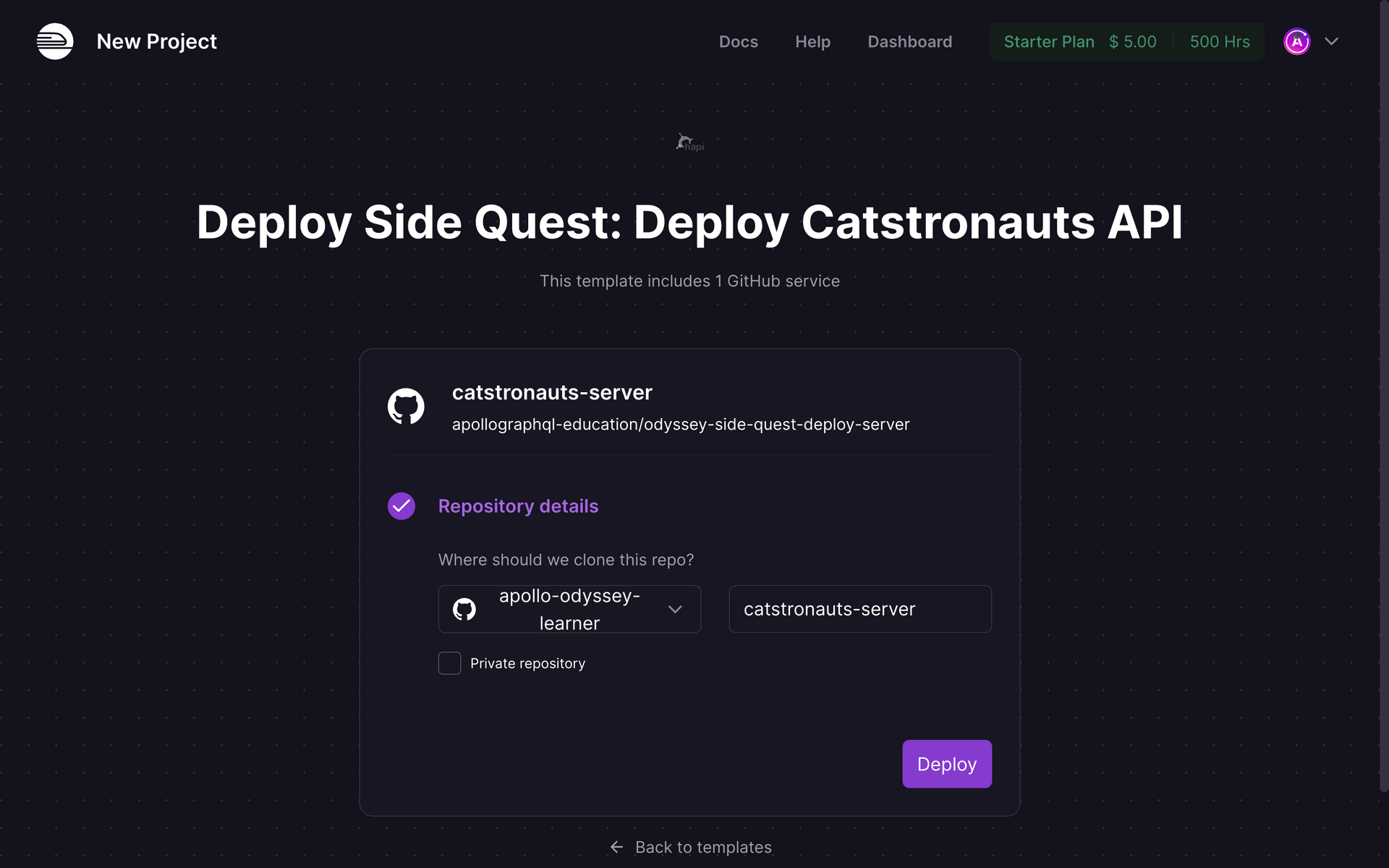
Task: Click the Starter Plan badge
Action: click(1048, 42)
